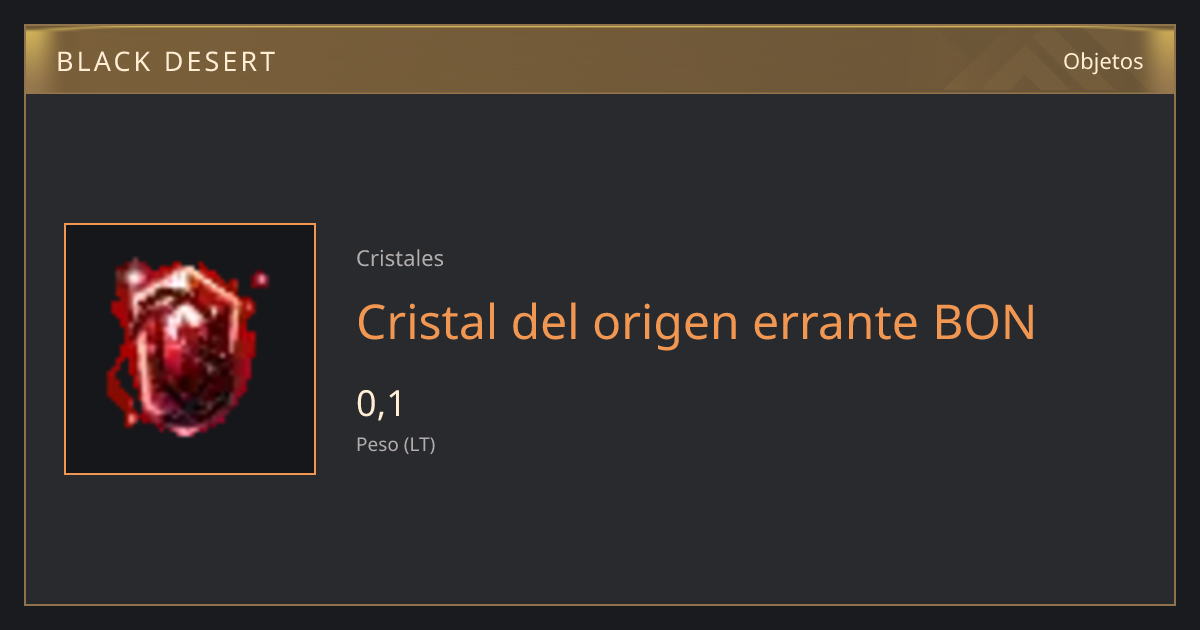Click the small red spark right of the crystal
Viewport: 1200px width, 630px height.
261,279
